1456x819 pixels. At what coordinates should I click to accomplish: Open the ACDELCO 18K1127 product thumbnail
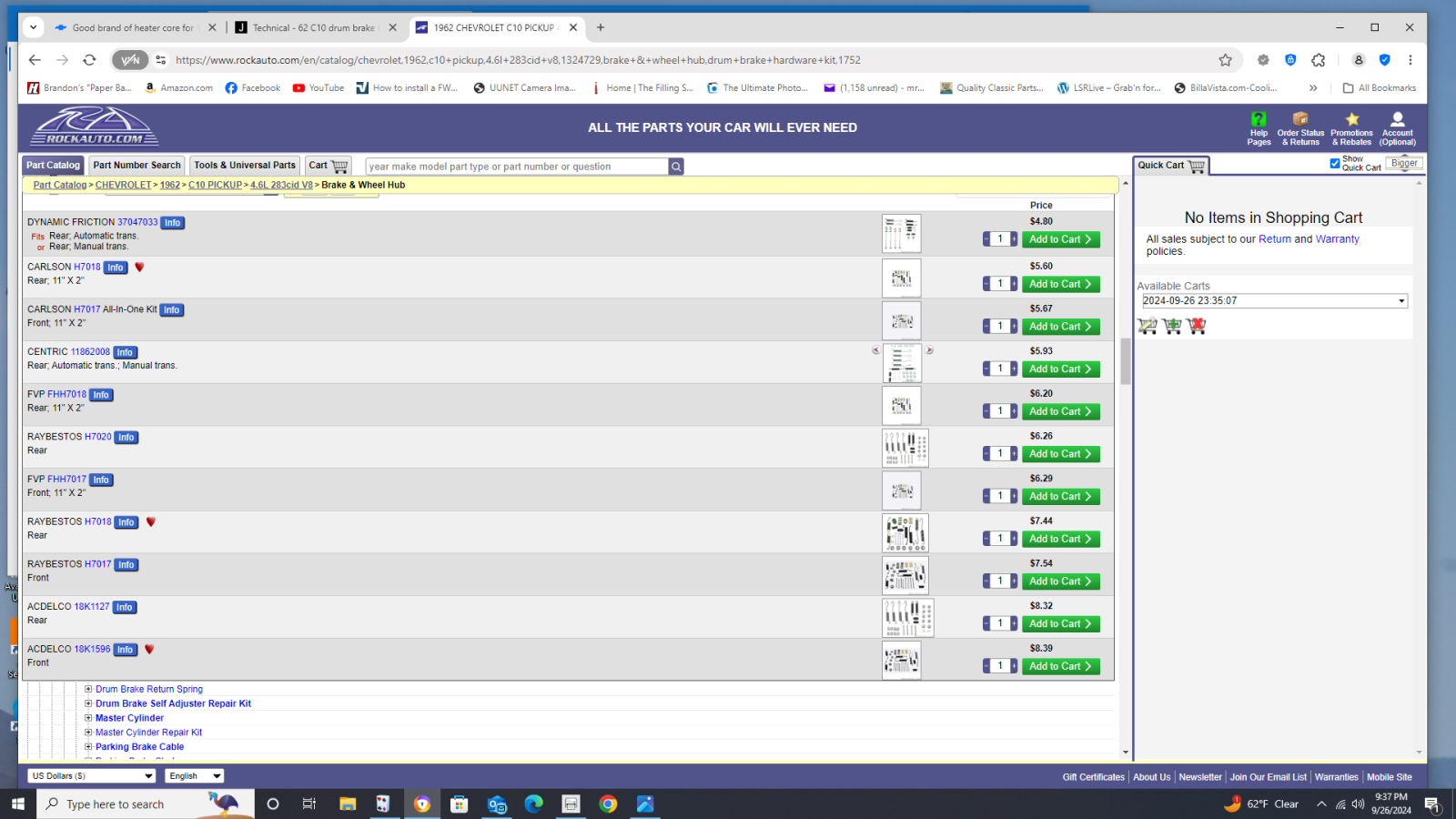(907, 619)
